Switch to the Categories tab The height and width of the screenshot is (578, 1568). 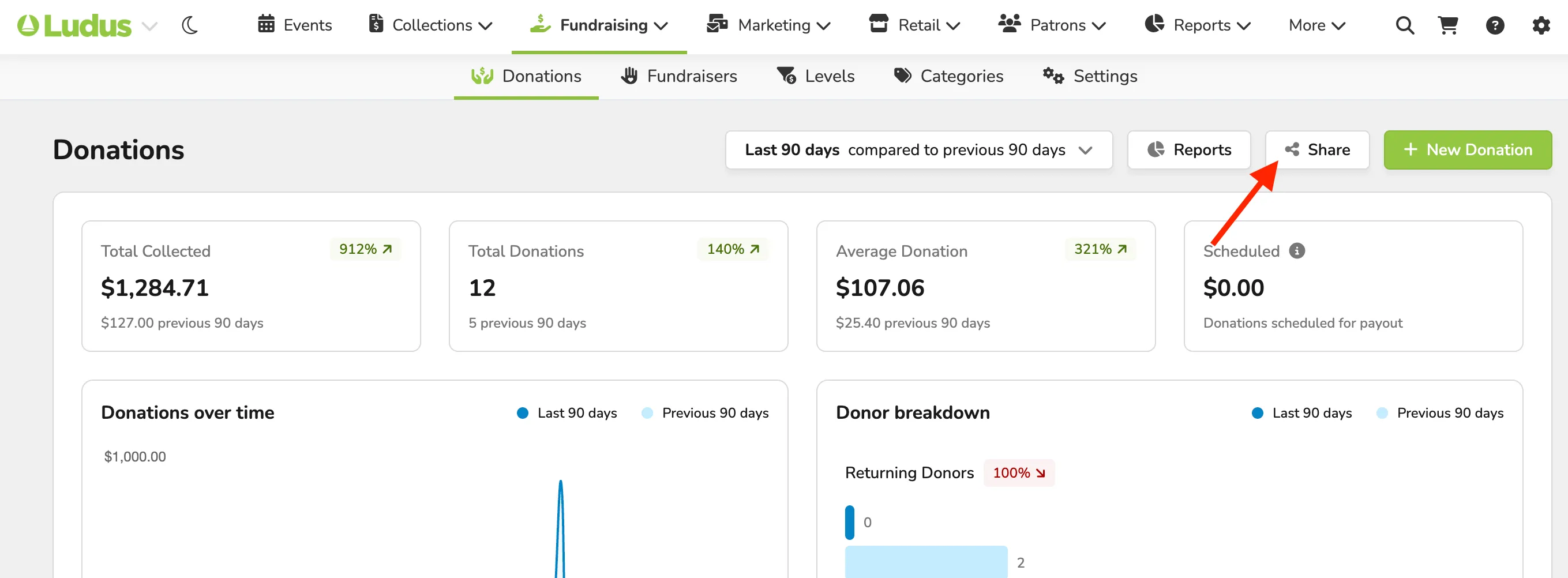coord(948,76)
